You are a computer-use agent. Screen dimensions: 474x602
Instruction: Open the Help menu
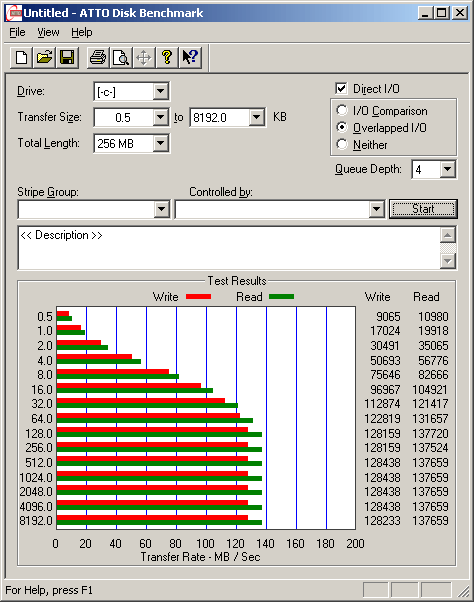(x=82, y=33)
